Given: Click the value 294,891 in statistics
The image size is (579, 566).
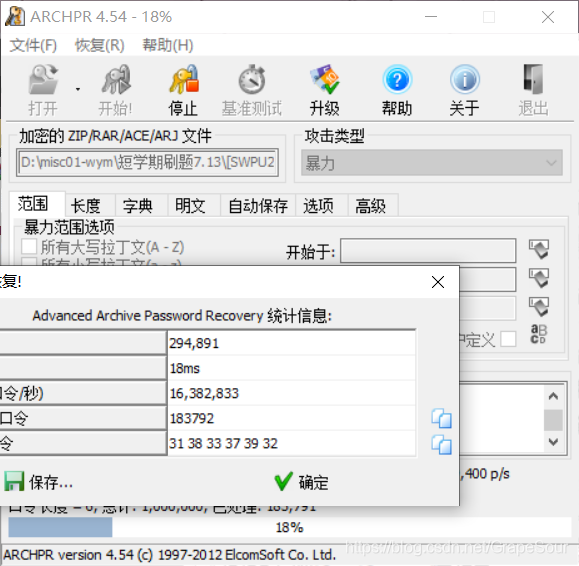Looking at the screenshot, I should (194, 343).
